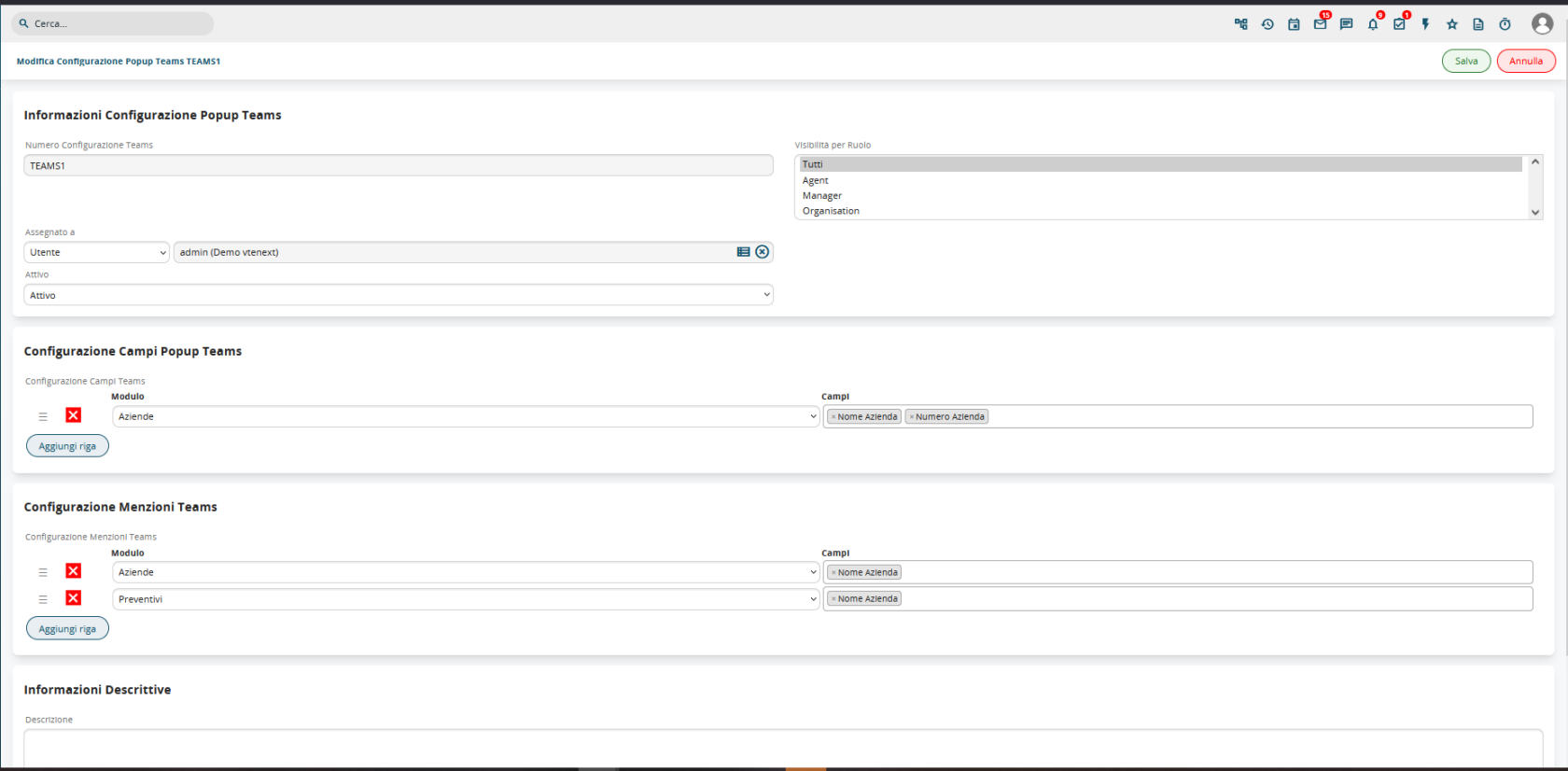Delete the Aziende row in Campi Popup Teams
This screenshot has height=771, width=1568.
74,415
